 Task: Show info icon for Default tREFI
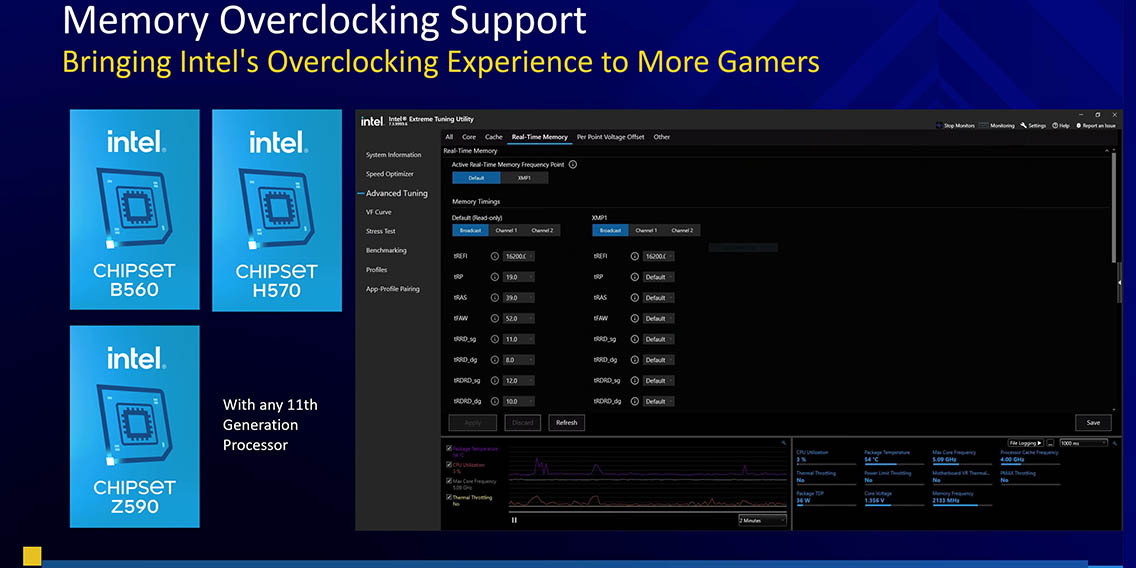(495, 256)
